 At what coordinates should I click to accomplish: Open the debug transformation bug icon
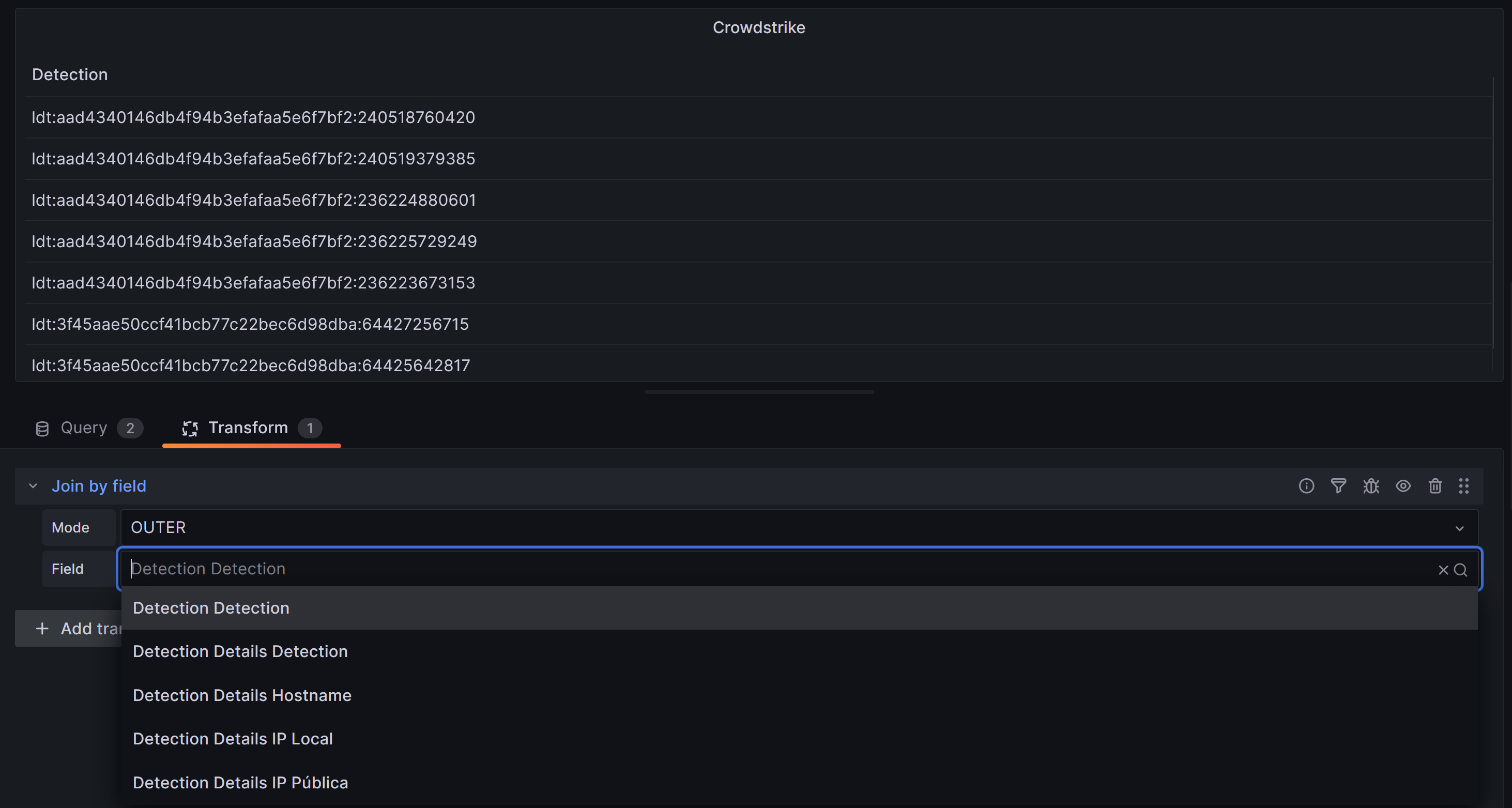pos(1370,486)
